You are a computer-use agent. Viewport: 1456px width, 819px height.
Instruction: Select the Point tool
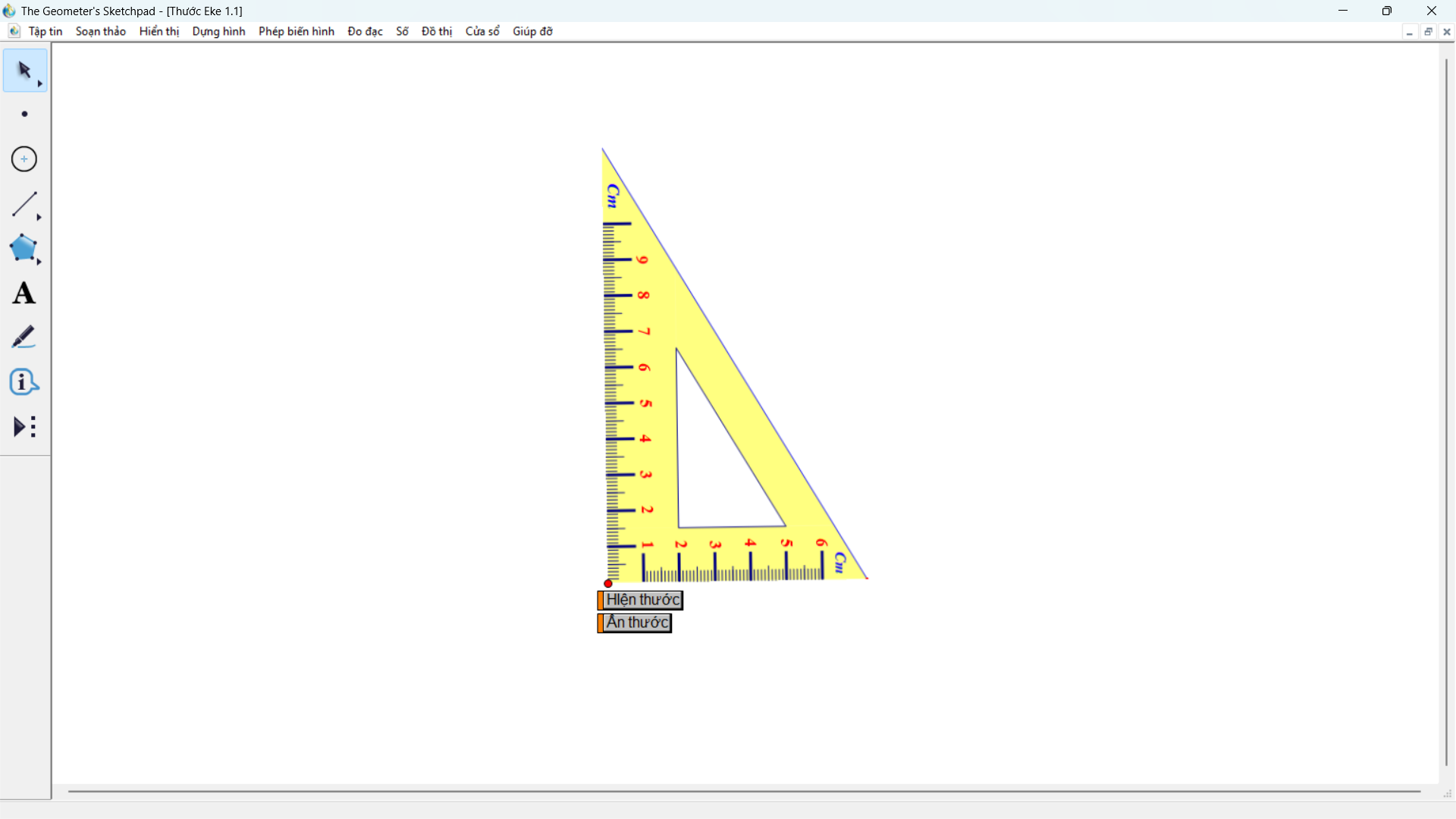point(24,115)
